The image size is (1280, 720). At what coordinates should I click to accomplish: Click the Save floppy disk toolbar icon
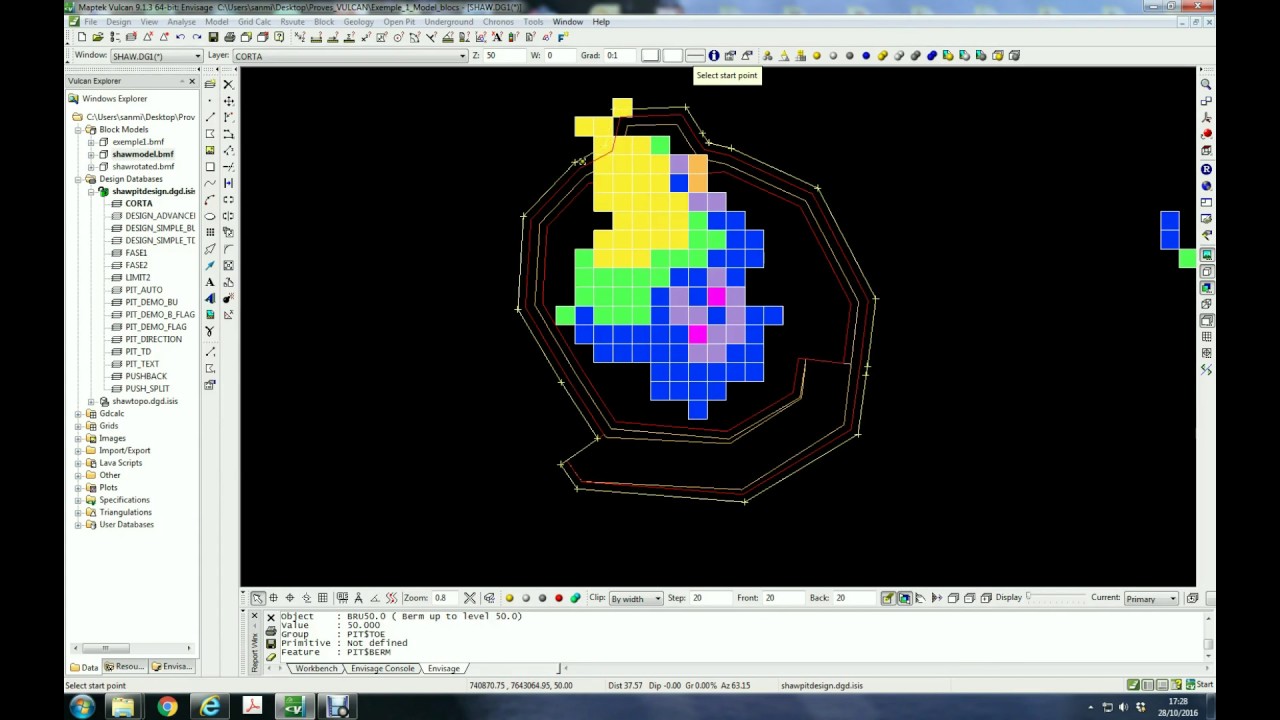point(213,37)
